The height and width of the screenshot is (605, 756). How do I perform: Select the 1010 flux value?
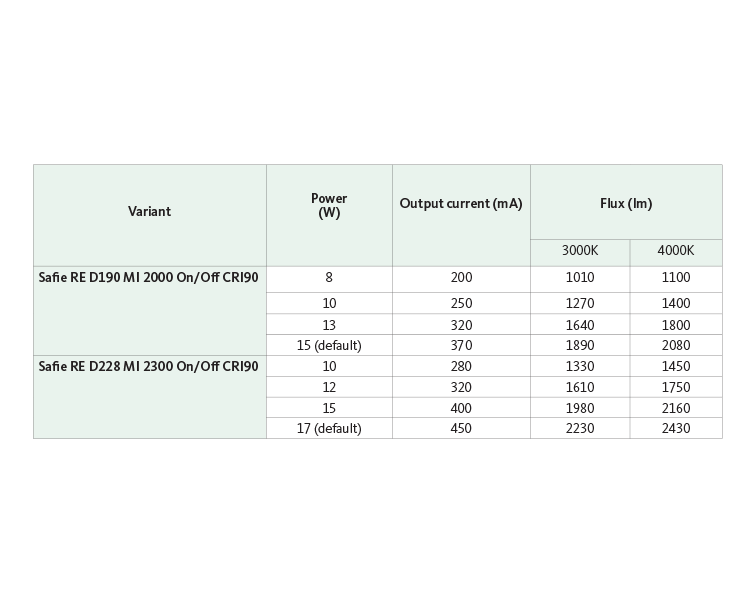click(x=580, y=278)
